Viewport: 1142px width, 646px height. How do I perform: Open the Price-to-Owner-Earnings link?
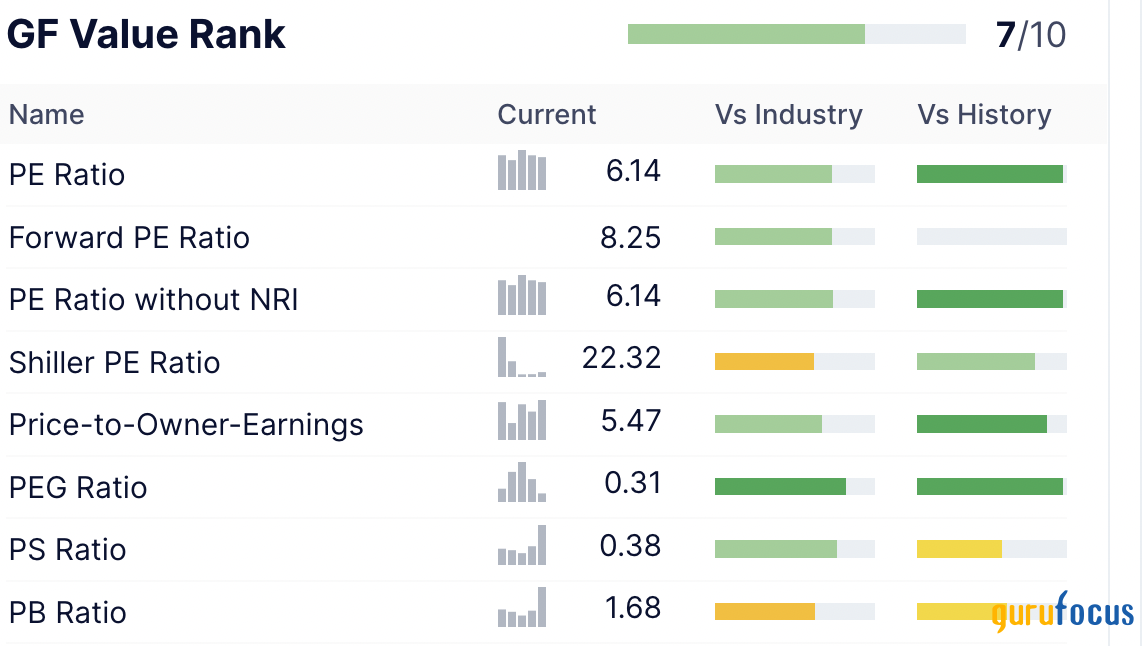(x=186, y=425)
